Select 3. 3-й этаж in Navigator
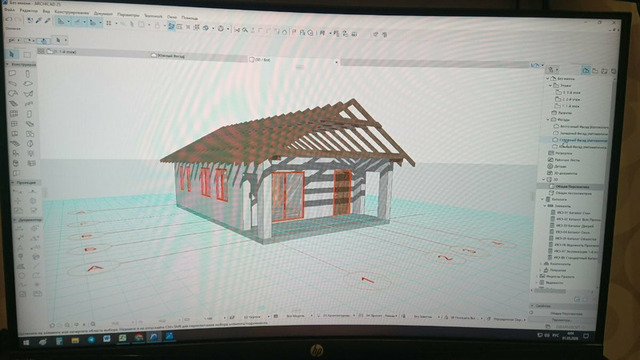This screenshot has height=360, width=640. pyautogui.click(x=571, y=93)
